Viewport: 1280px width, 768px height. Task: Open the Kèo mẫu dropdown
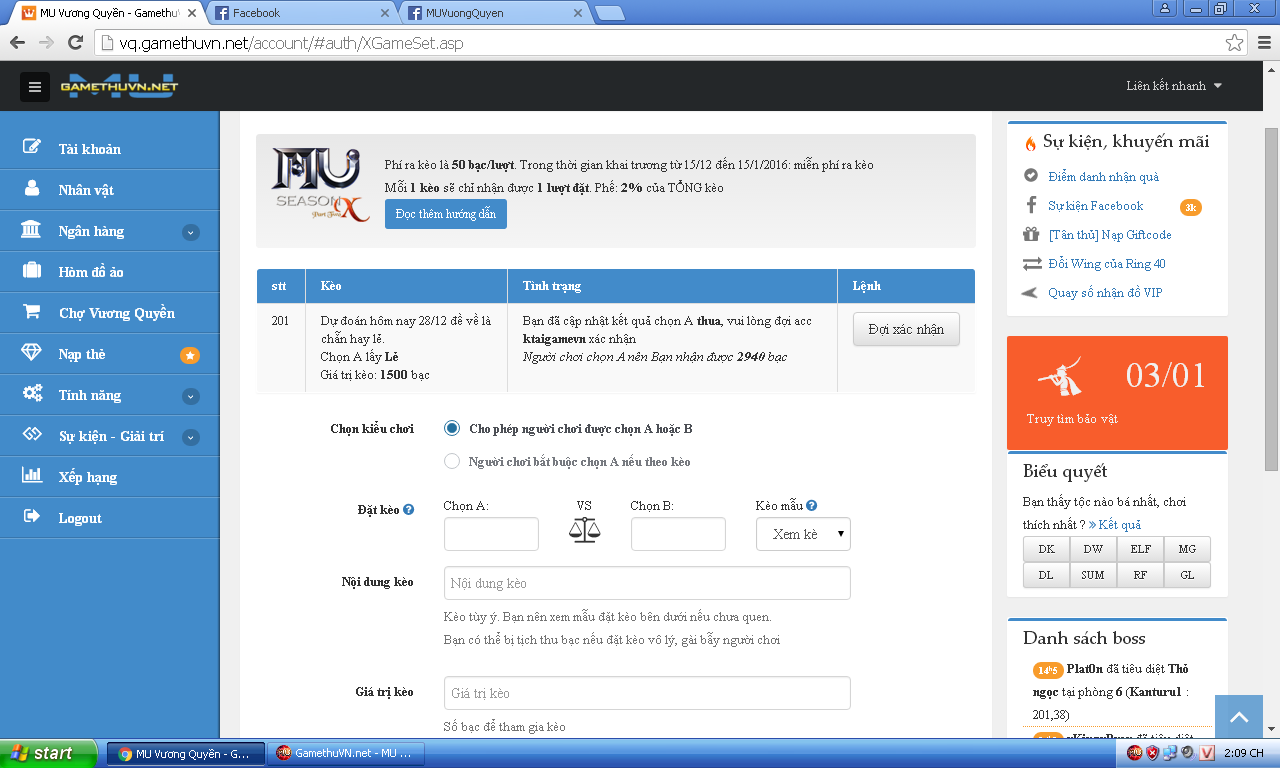point(803,534)
